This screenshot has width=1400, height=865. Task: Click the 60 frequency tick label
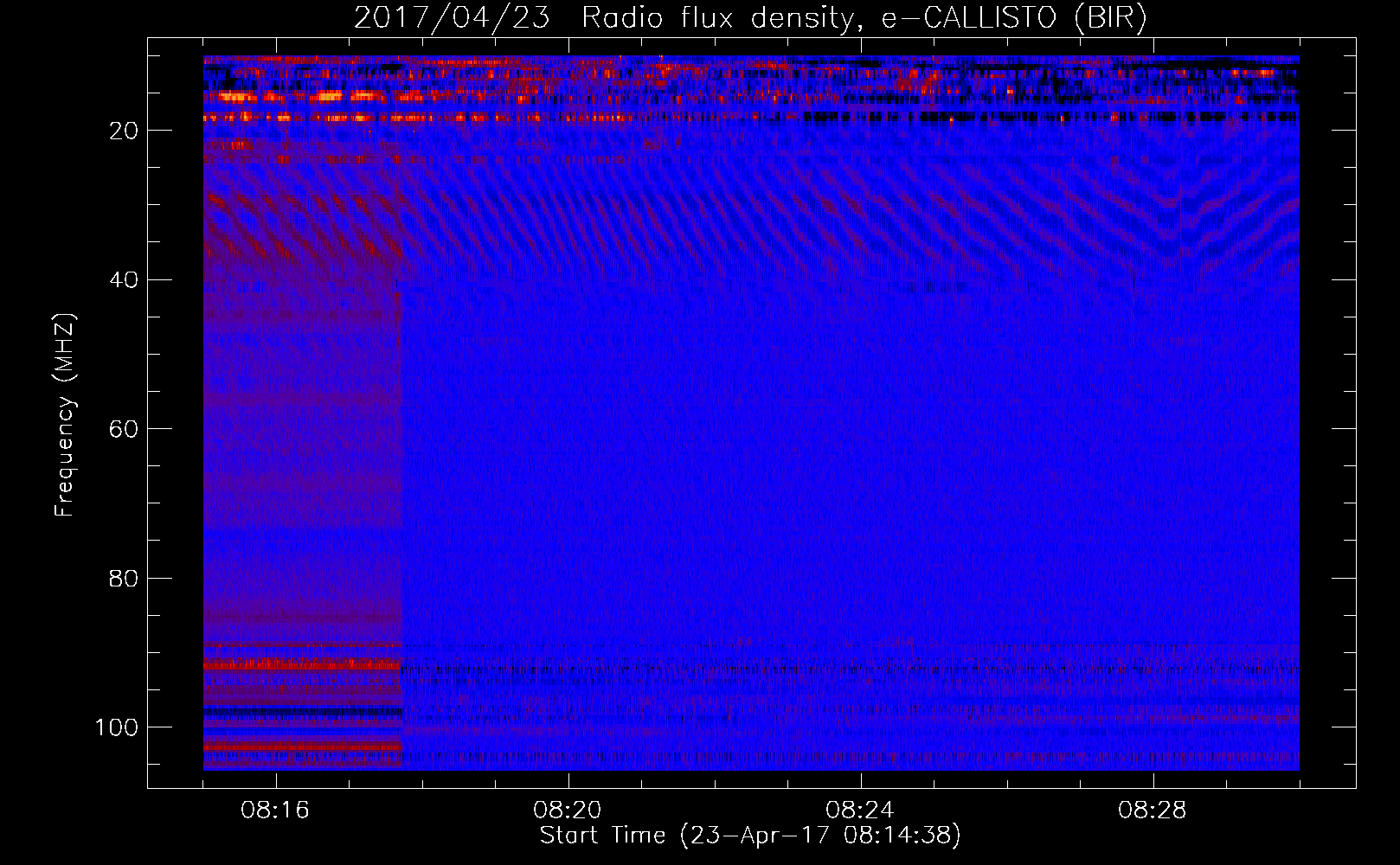click(x=124, y=429)
